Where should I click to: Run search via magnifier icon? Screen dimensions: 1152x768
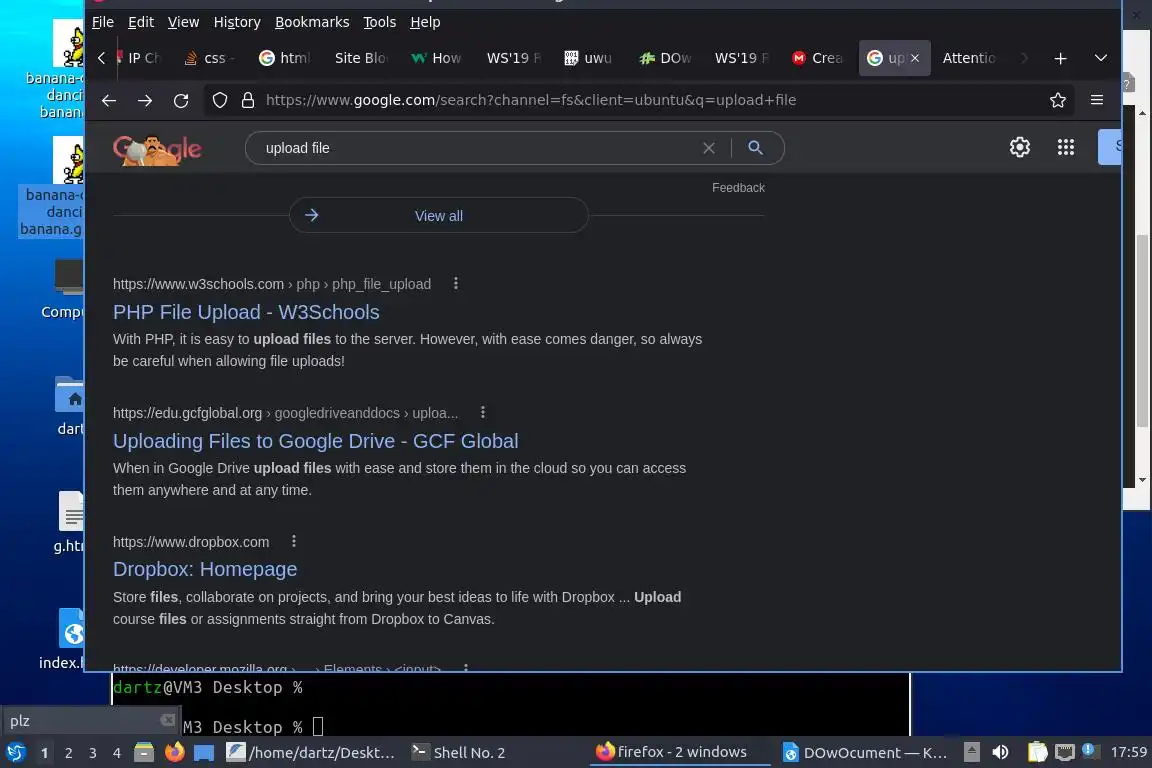pyautogui.click(x=755, y=148)
